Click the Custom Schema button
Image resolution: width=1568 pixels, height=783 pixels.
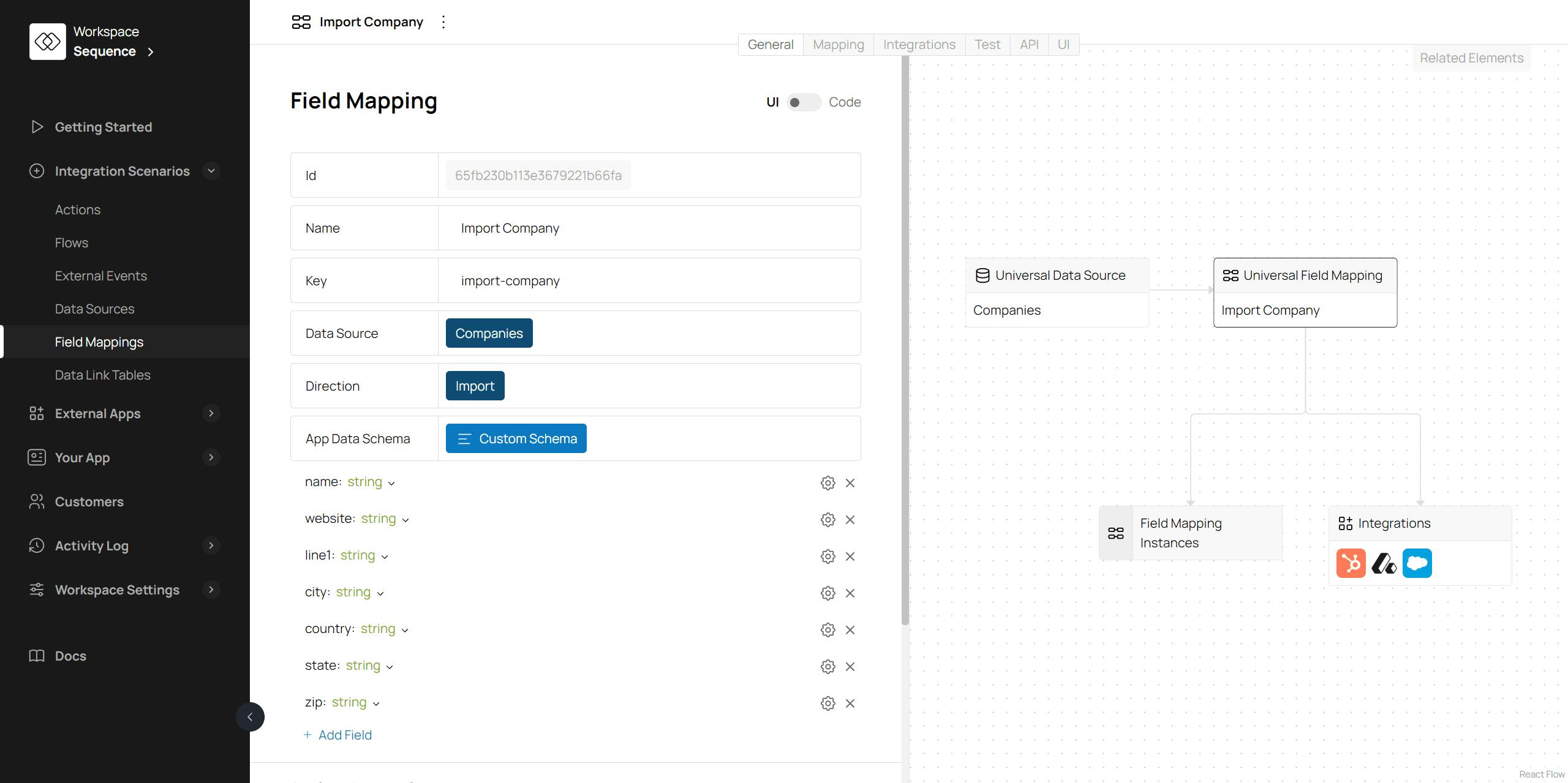[516, 438]
